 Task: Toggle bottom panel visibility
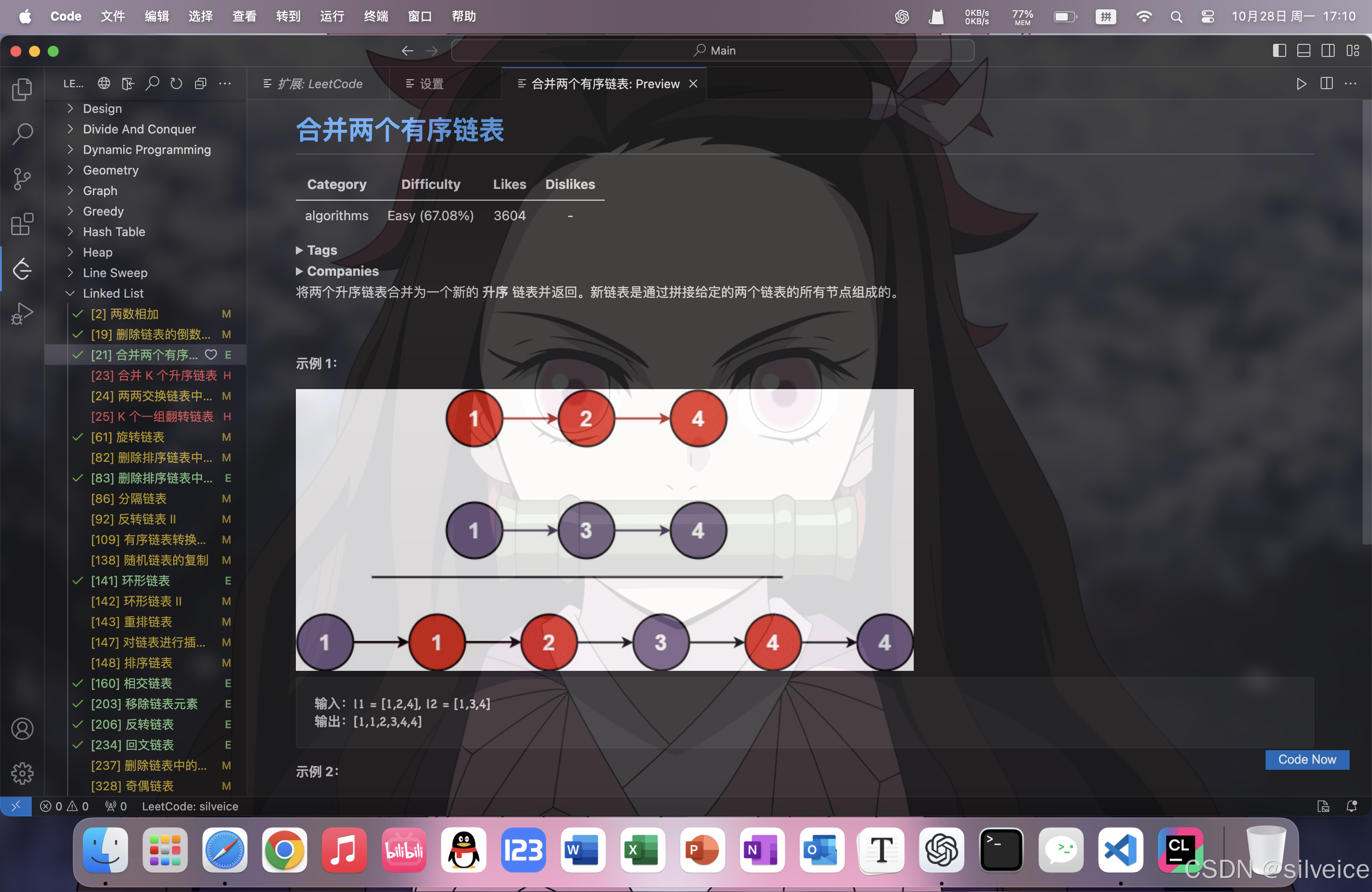[x=1303, y=51]
